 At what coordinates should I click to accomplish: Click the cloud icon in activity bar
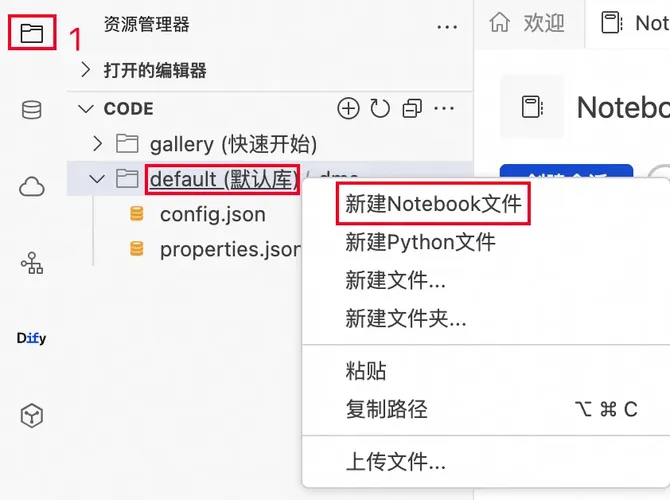click(x=32, y=186)
